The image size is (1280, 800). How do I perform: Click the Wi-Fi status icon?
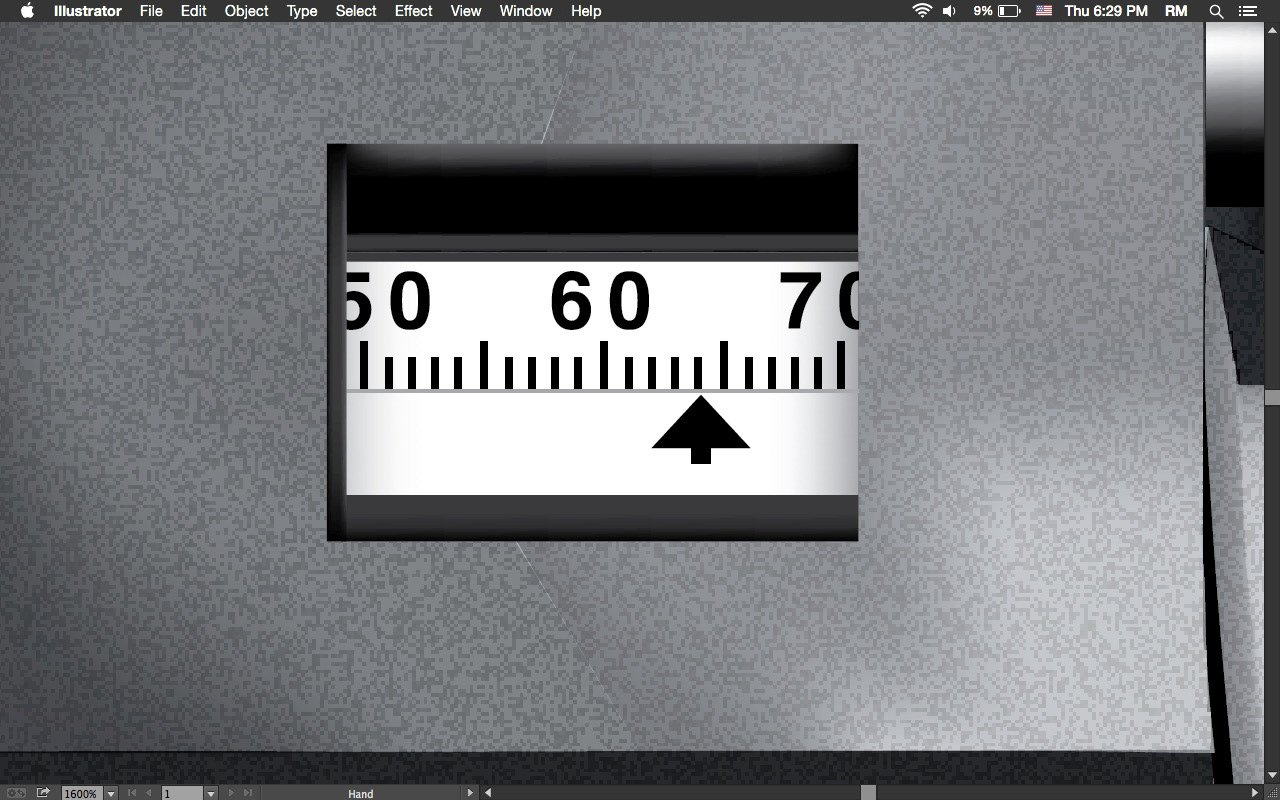[921, 11]
